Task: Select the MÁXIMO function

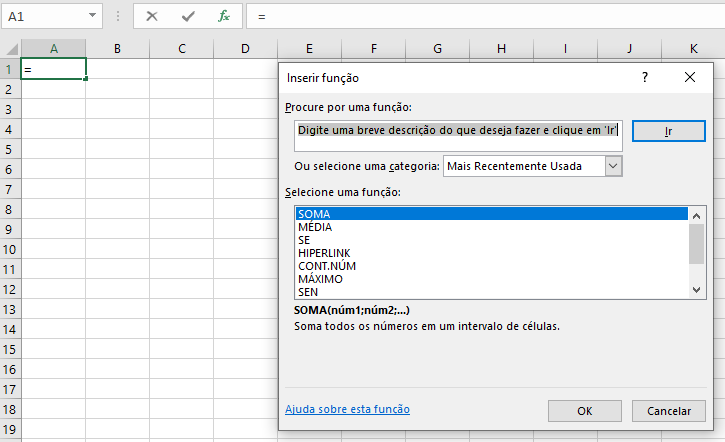Action: (x=320, y=279)
